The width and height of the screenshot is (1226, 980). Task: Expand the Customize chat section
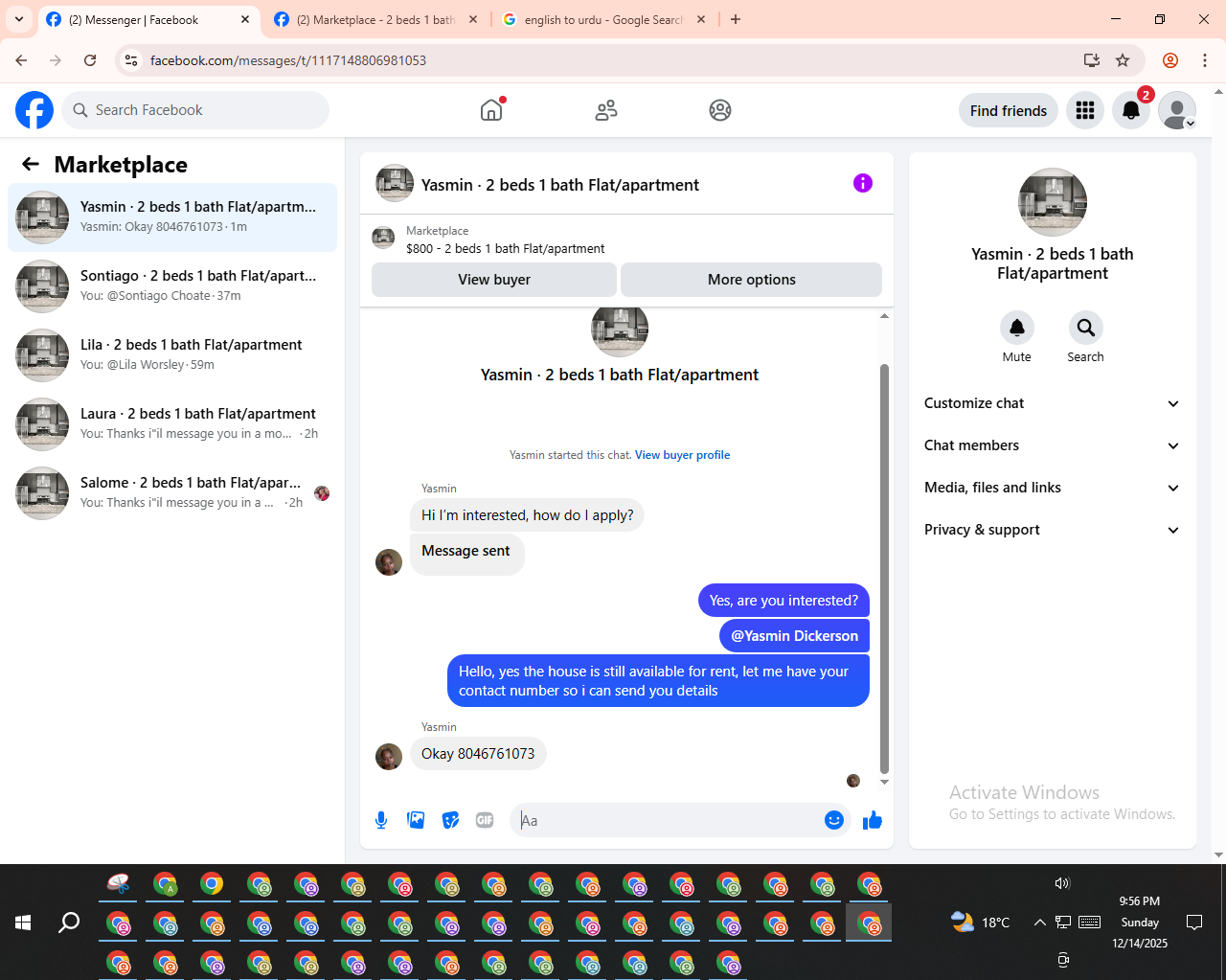pos(1053,403)
